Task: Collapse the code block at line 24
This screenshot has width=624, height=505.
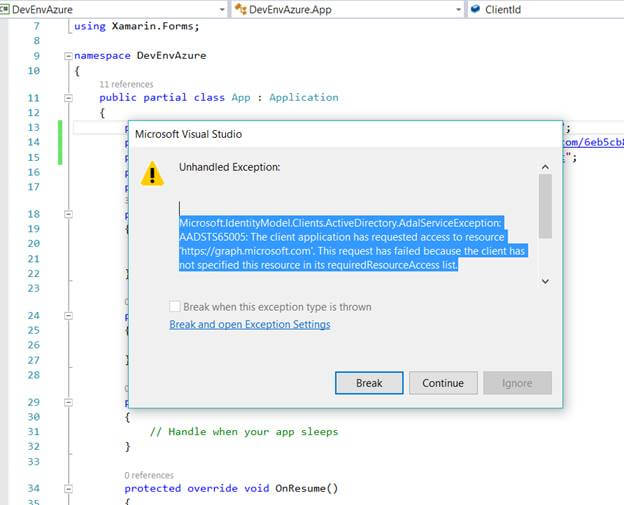Action: [68, 316]
